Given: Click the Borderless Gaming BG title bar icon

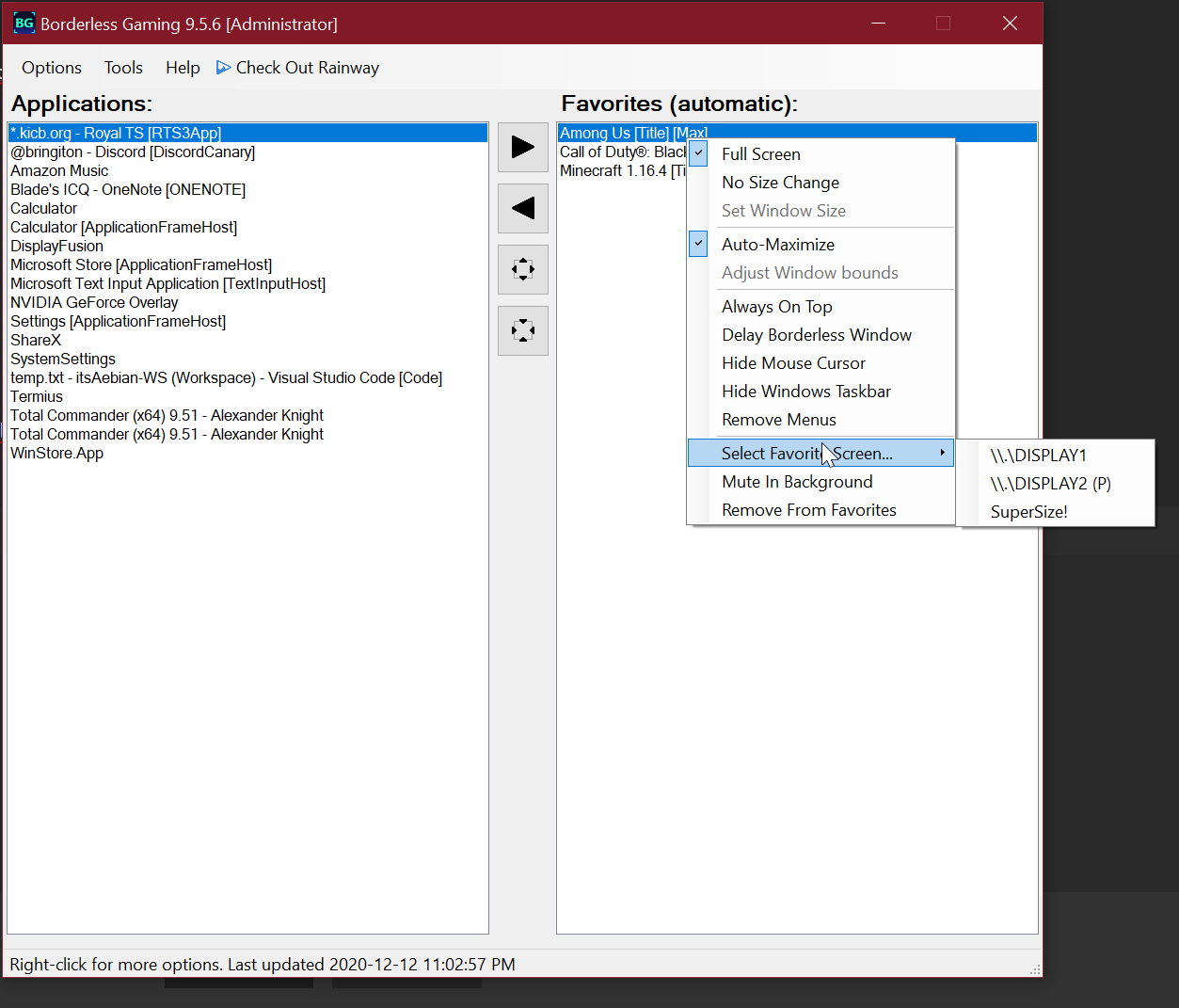Looking at the screenshot, I should pos(24,24).
